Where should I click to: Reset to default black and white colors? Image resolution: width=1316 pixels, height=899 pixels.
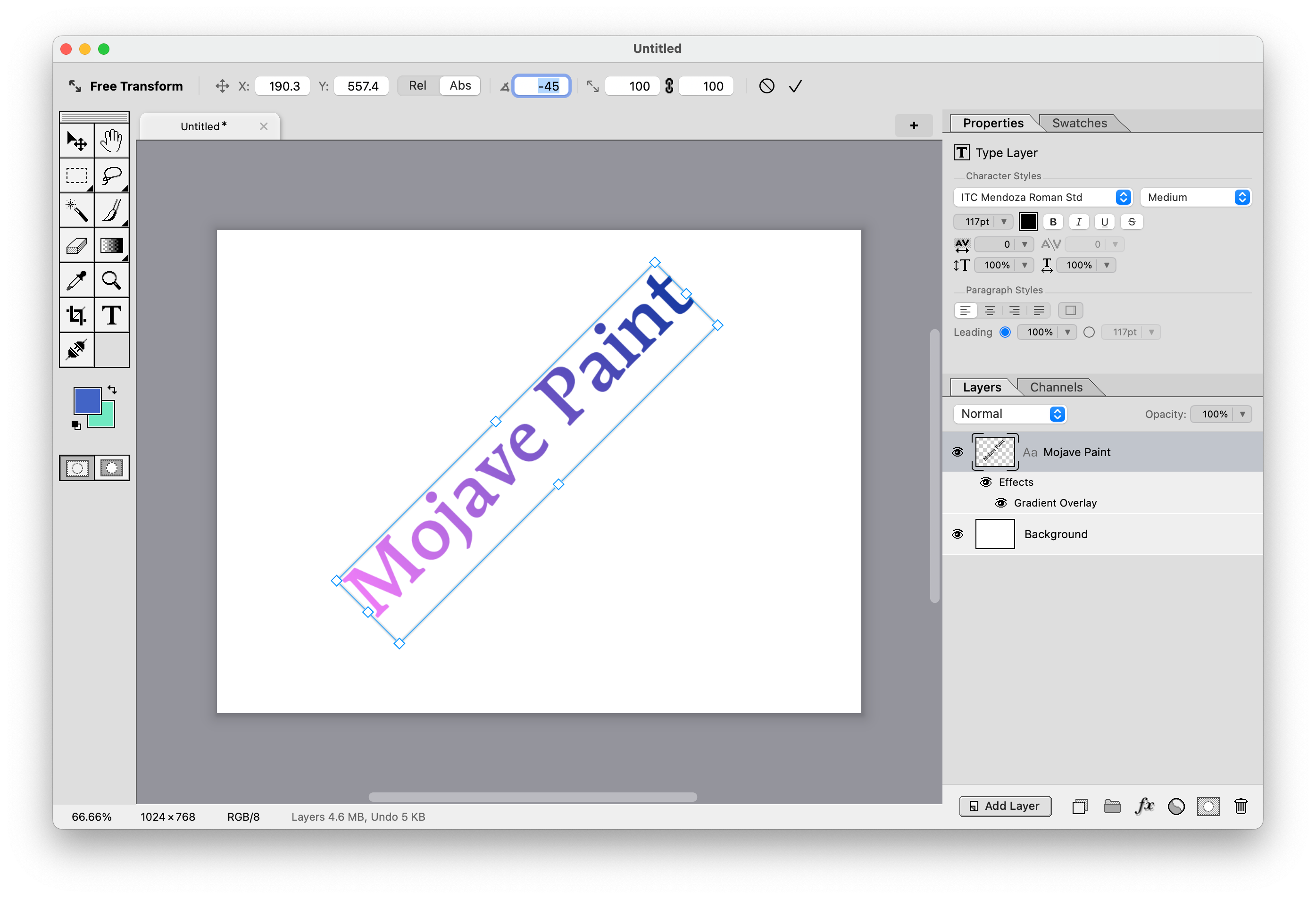tap(76, 425)
